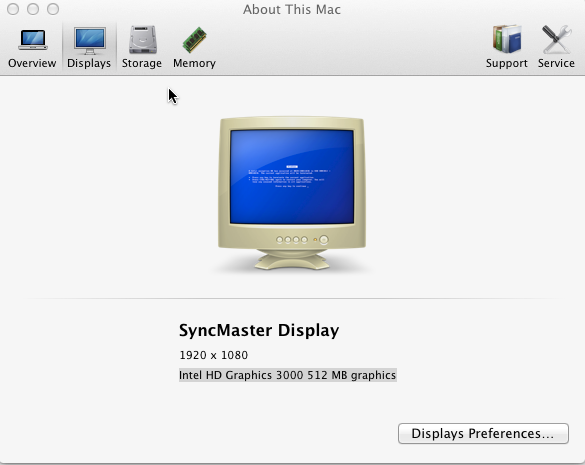
Task: Click the Displays Preferences button
Action: coord(483,433)
